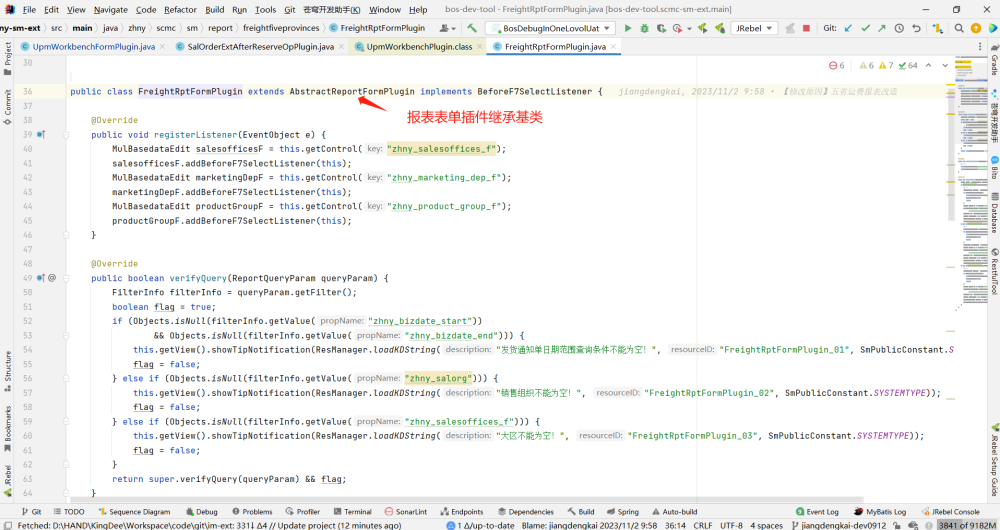The height and width of the screenshot is (530, 1000).
Task: Open the JRebel dropdown in toolbar
Action: tap(754, 28)
